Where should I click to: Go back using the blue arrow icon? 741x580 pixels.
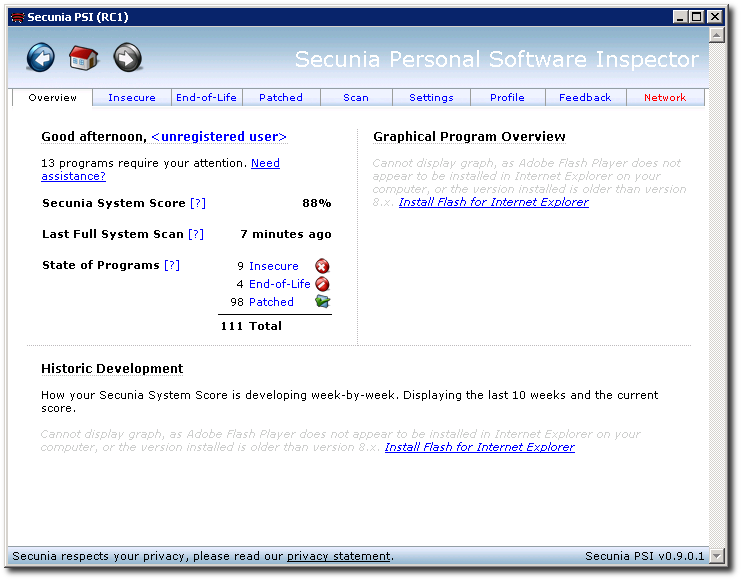pos(41,58)
